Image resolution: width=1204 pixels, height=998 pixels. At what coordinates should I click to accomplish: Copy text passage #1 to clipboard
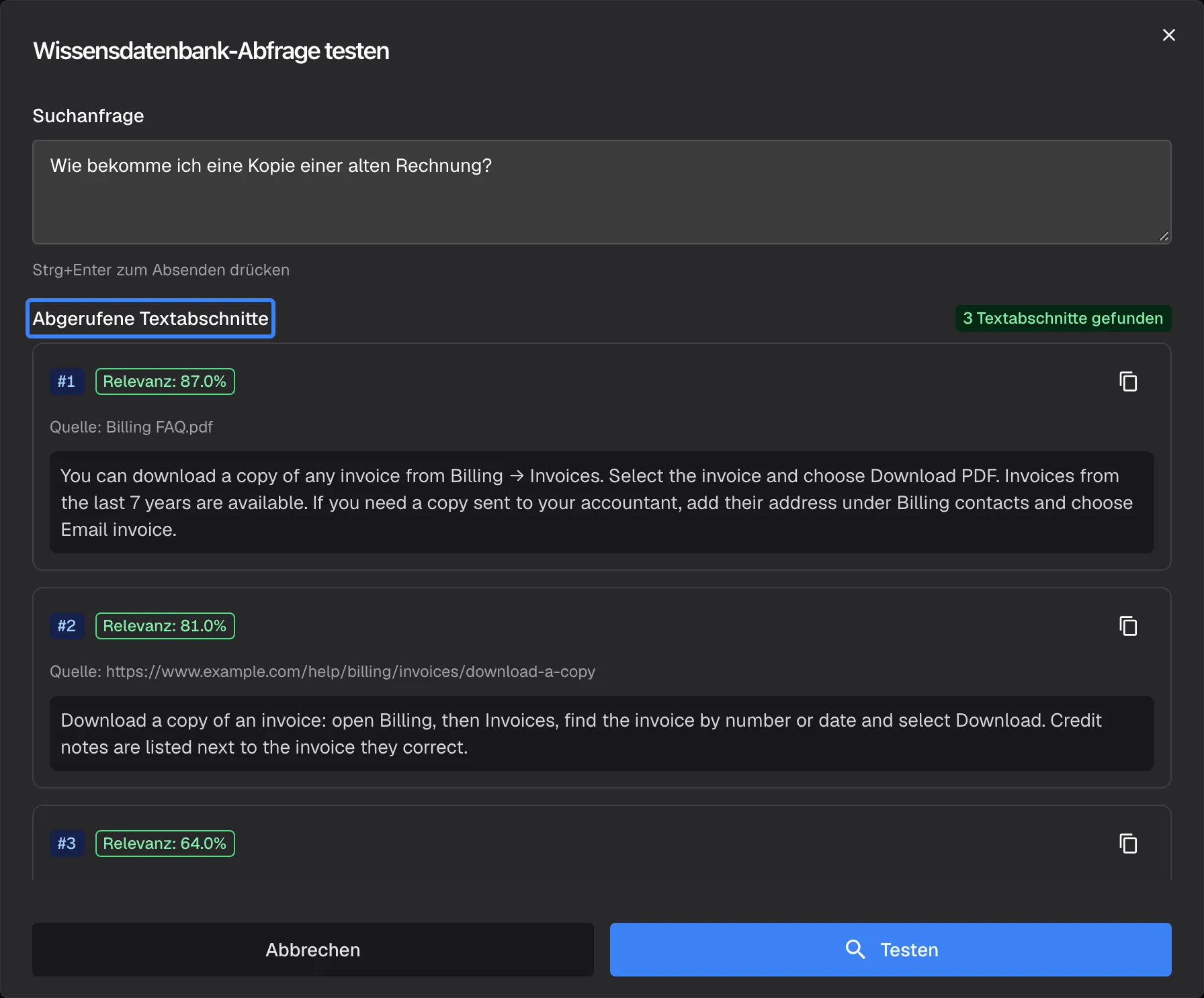tap(1128, 381)
